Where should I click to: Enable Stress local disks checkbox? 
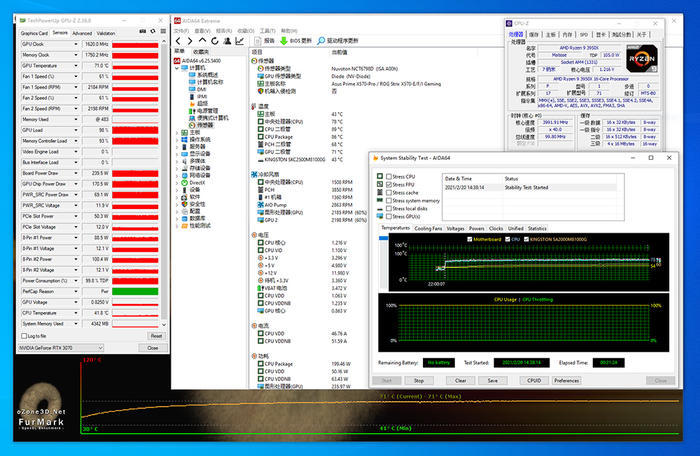pos(389,209)
